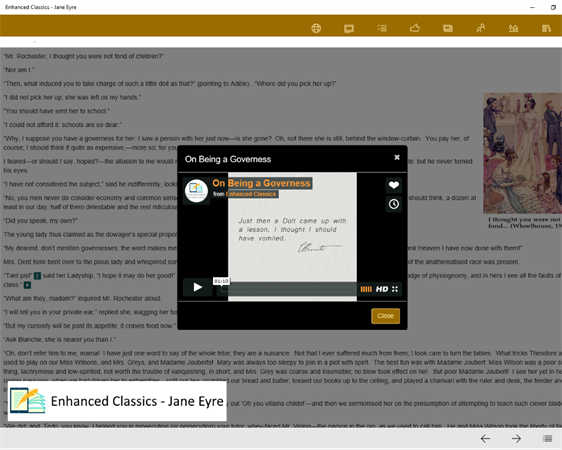Minimize the Enhanced Classics window
This screenshot has width=562, height=450.
(x=532, y=7)
